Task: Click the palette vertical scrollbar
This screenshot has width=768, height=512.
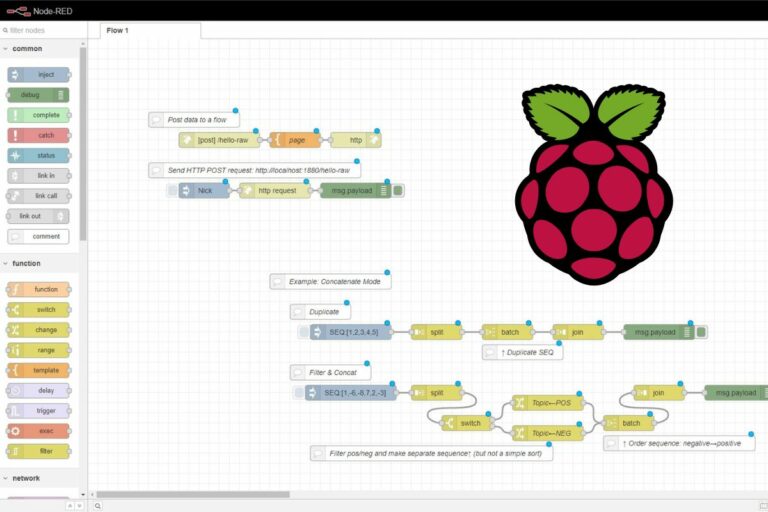Action: [x=83, y=145]
